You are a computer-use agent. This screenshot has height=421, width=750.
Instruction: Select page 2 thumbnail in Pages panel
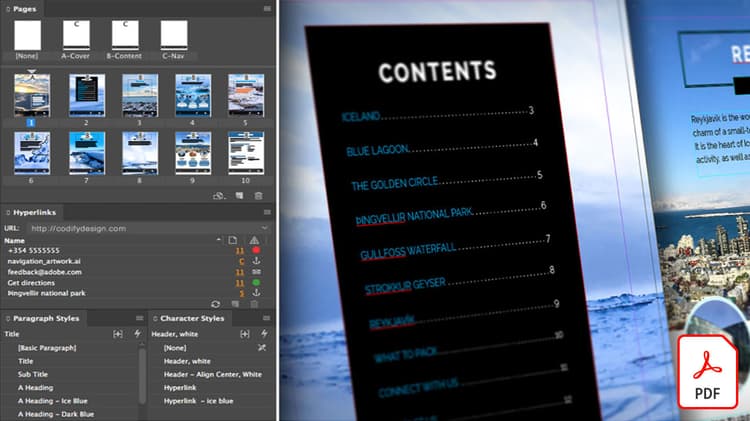tap(87, 95)
